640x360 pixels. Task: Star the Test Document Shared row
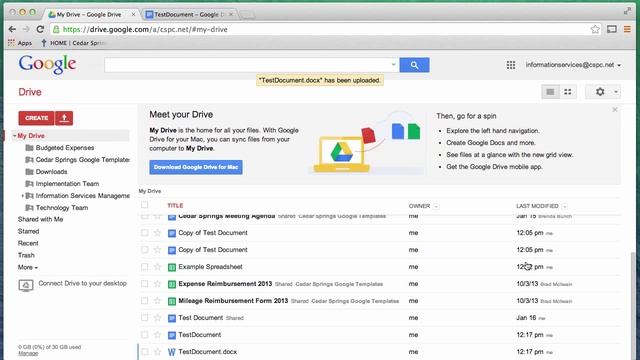tap(158, 318)
